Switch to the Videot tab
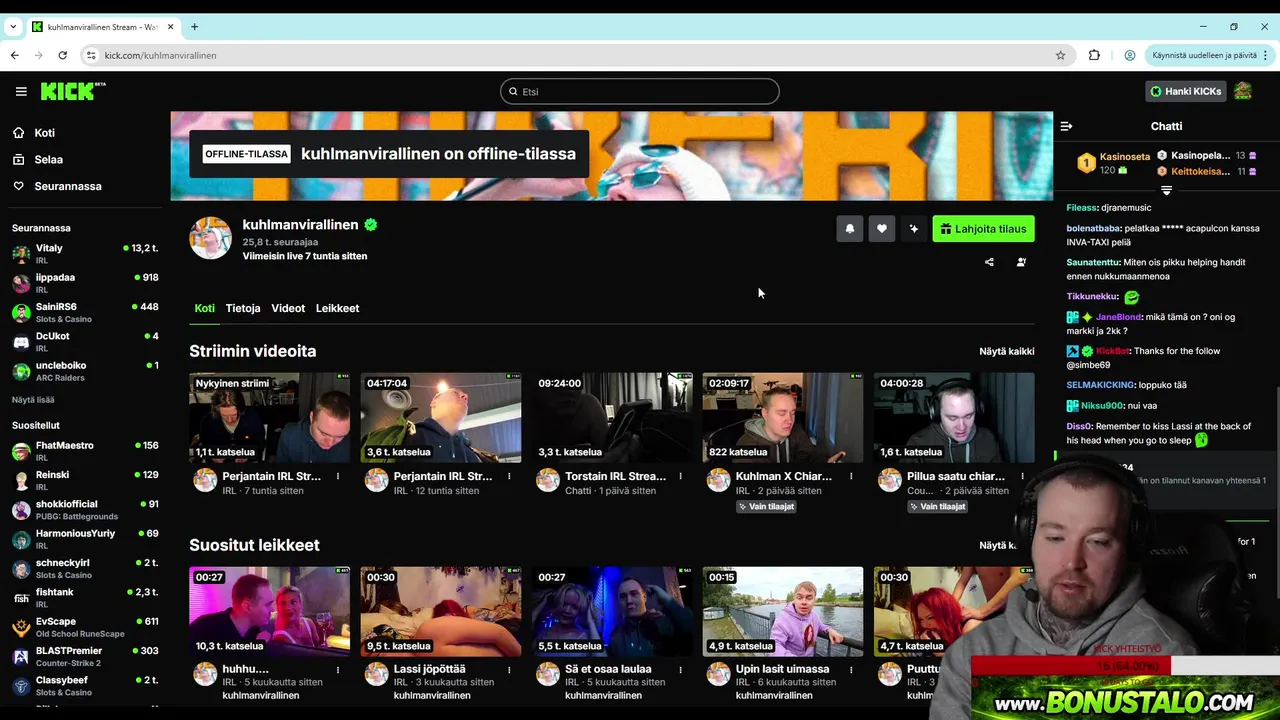 coord(288,308)
